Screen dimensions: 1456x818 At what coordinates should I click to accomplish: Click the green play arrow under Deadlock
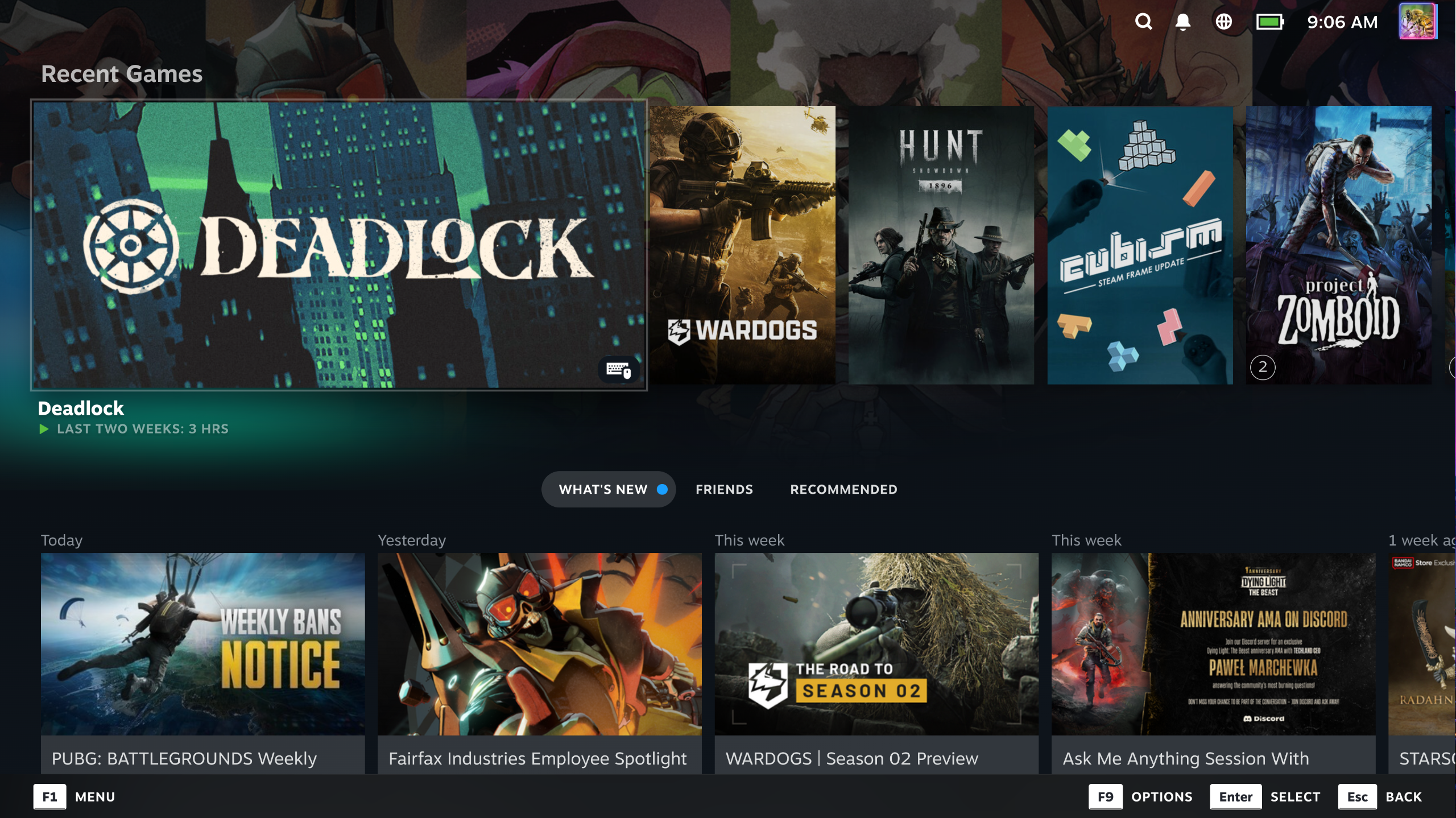tap(44, 429)
